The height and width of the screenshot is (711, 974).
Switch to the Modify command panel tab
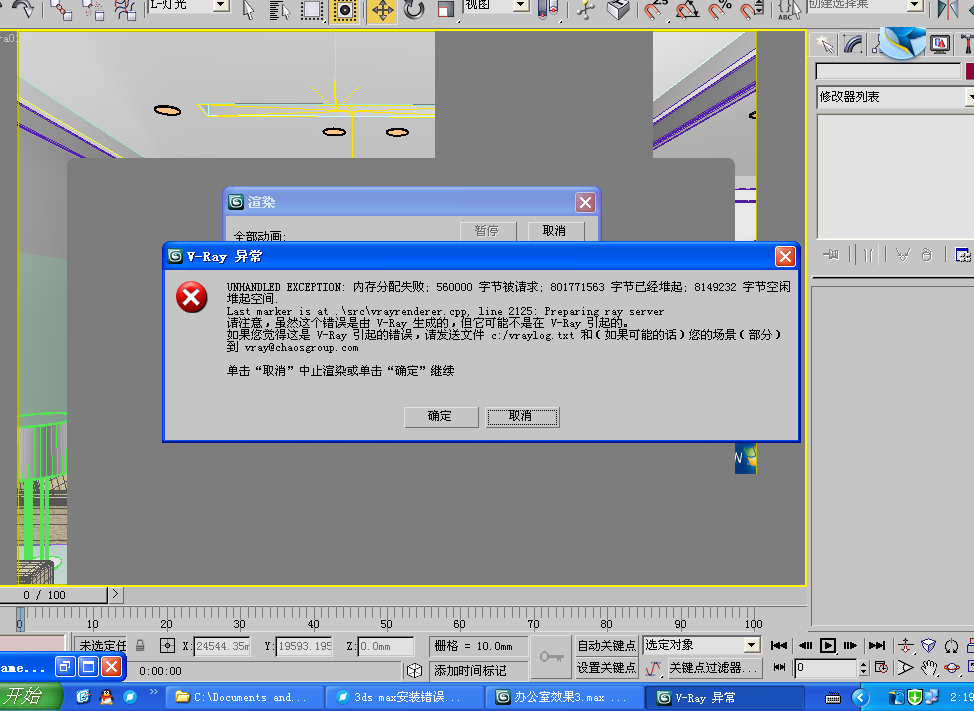coord(853,44)
